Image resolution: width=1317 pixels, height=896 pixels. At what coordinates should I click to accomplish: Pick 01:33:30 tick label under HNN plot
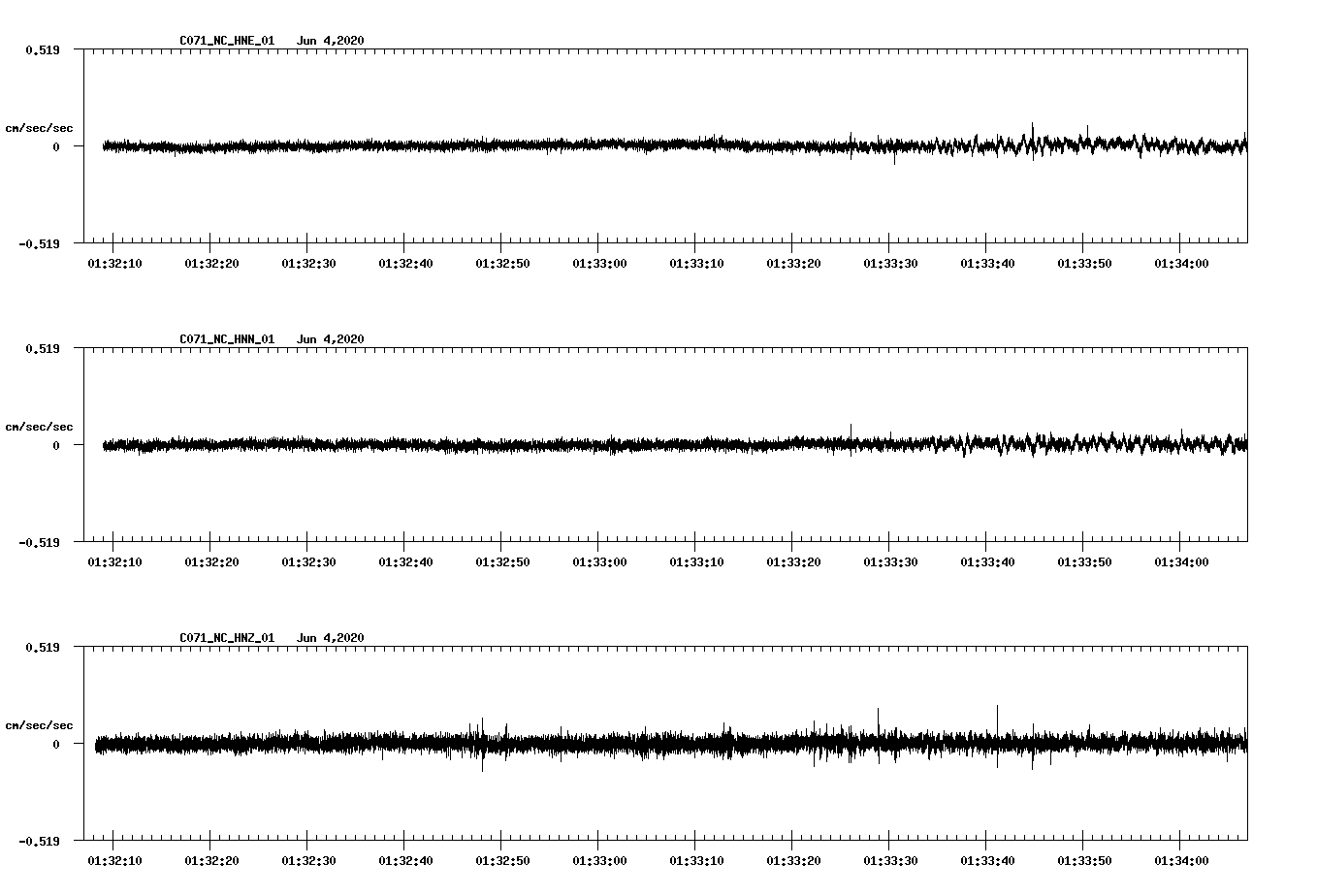pos(890,561)
